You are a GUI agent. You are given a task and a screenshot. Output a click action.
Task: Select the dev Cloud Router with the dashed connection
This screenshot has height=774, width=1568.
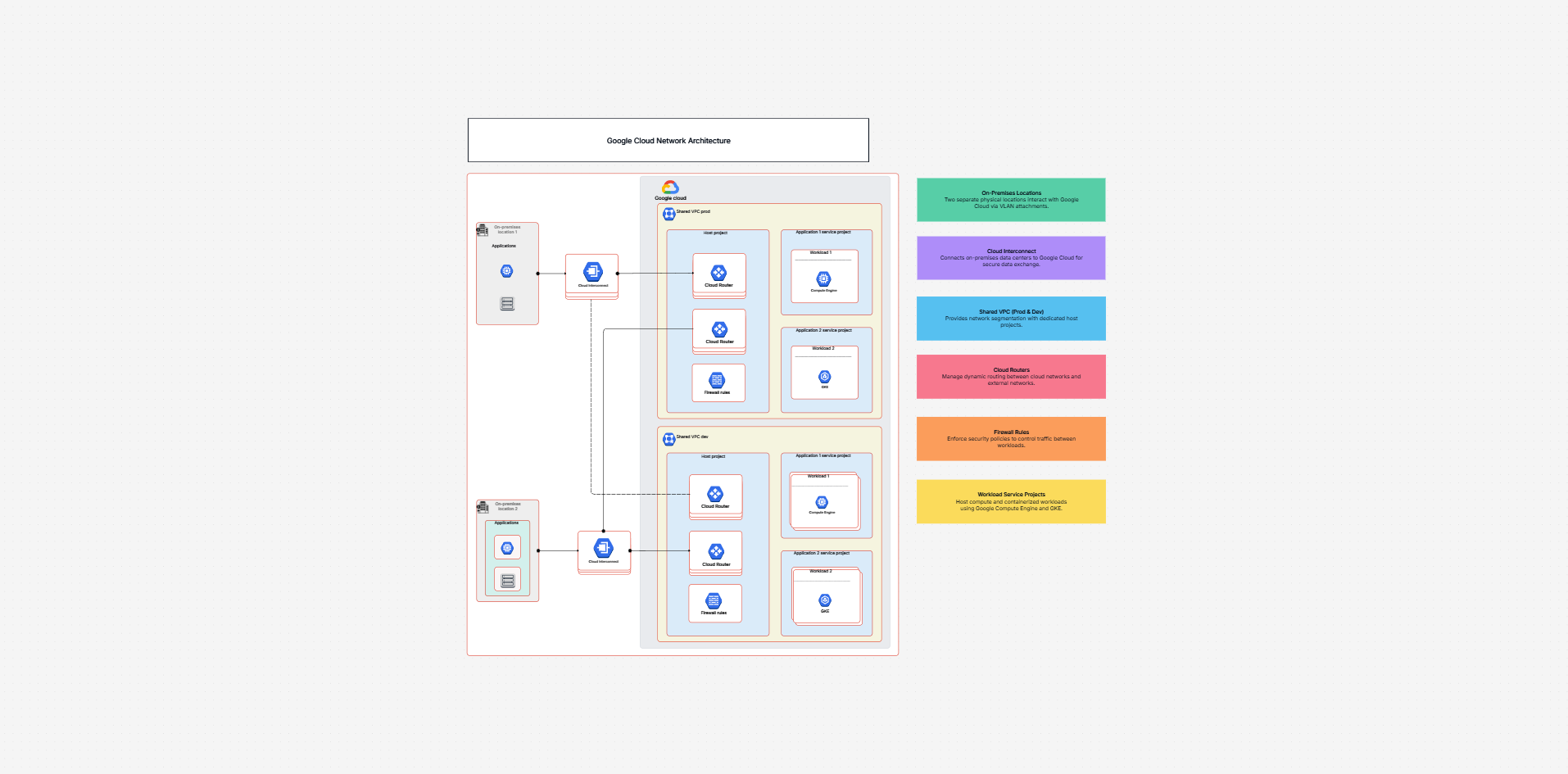click(x=715, y=494)
